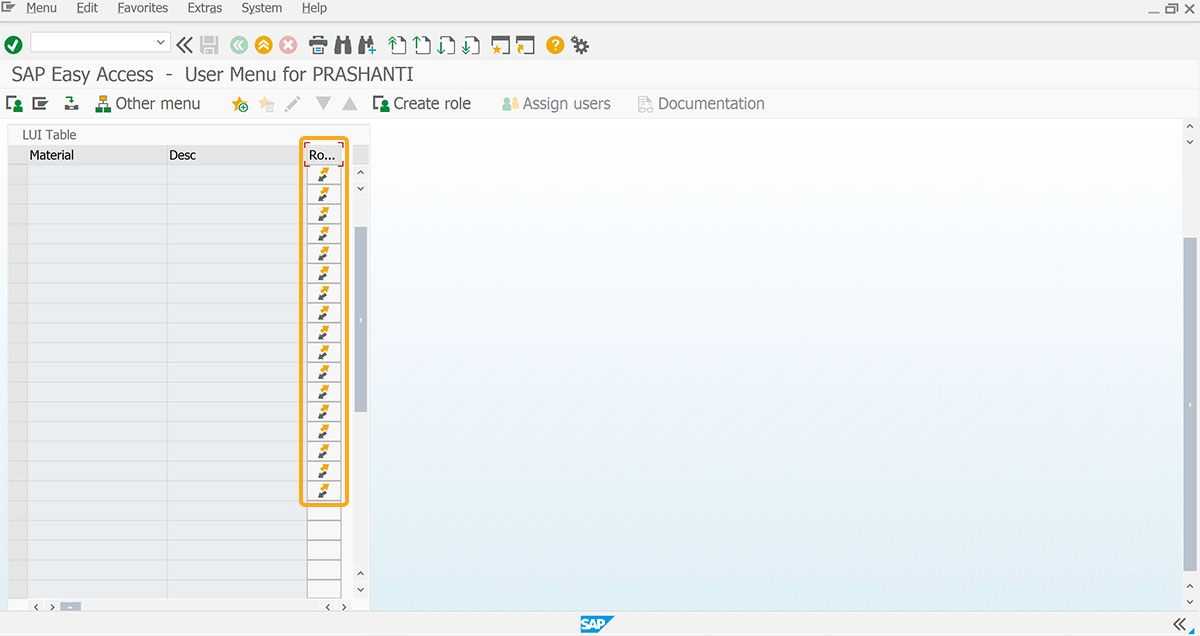Click the left arrow of table horizontal scrollbar
Screen dimensions: 1200x636
click(35, 606)
